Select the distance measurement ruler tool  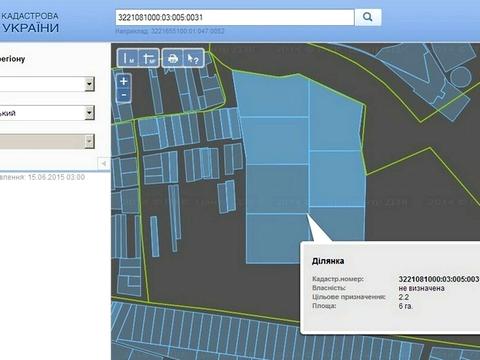128,58
